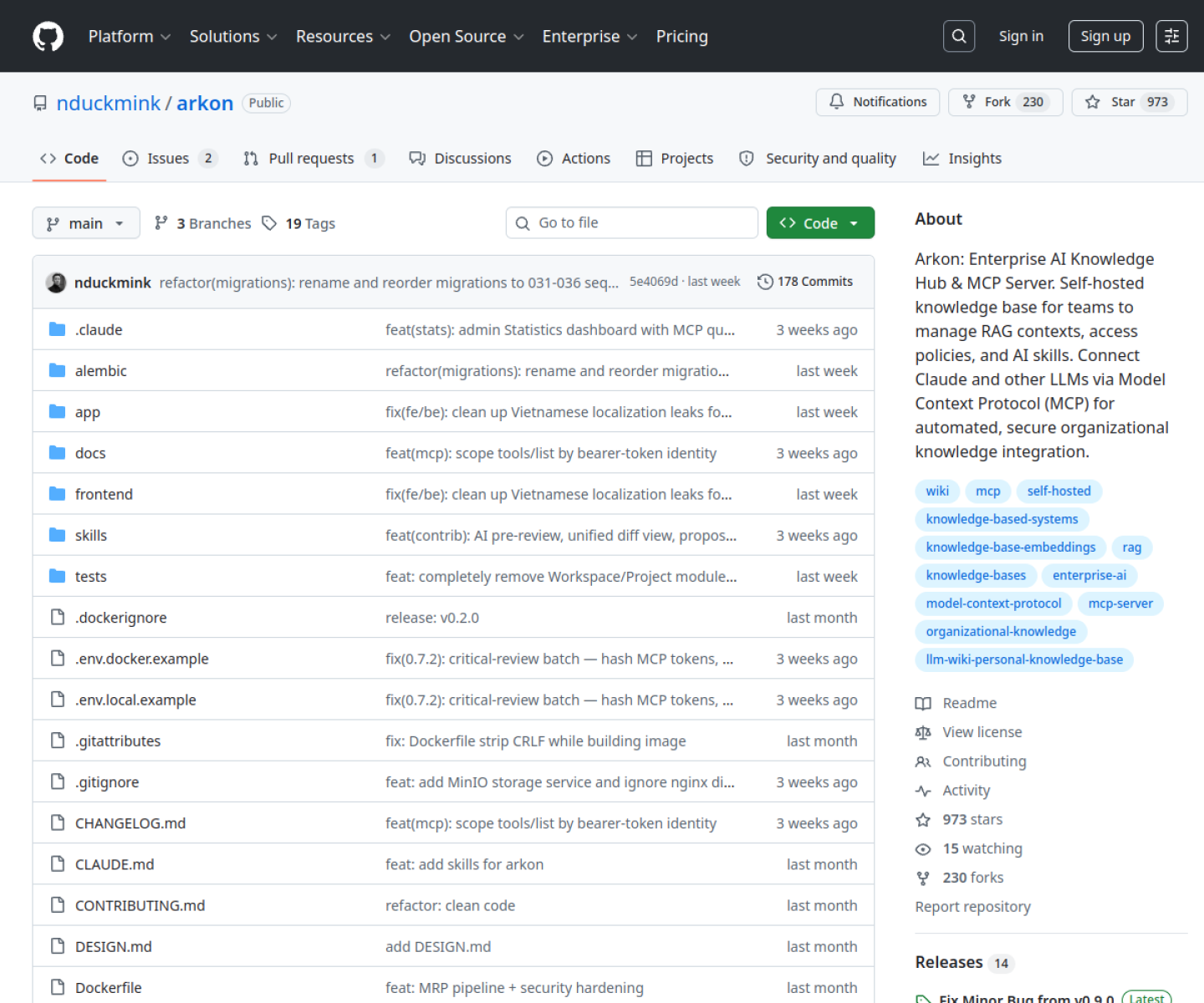
Task: Expand the Platform menu
Action: tap(130, 36)
